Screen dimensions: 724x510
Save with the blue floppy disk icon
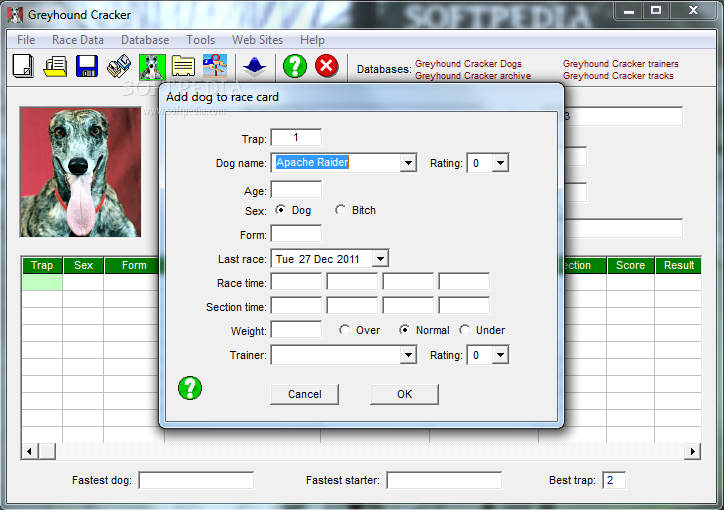pyautogui.click(x=87, y=66)
